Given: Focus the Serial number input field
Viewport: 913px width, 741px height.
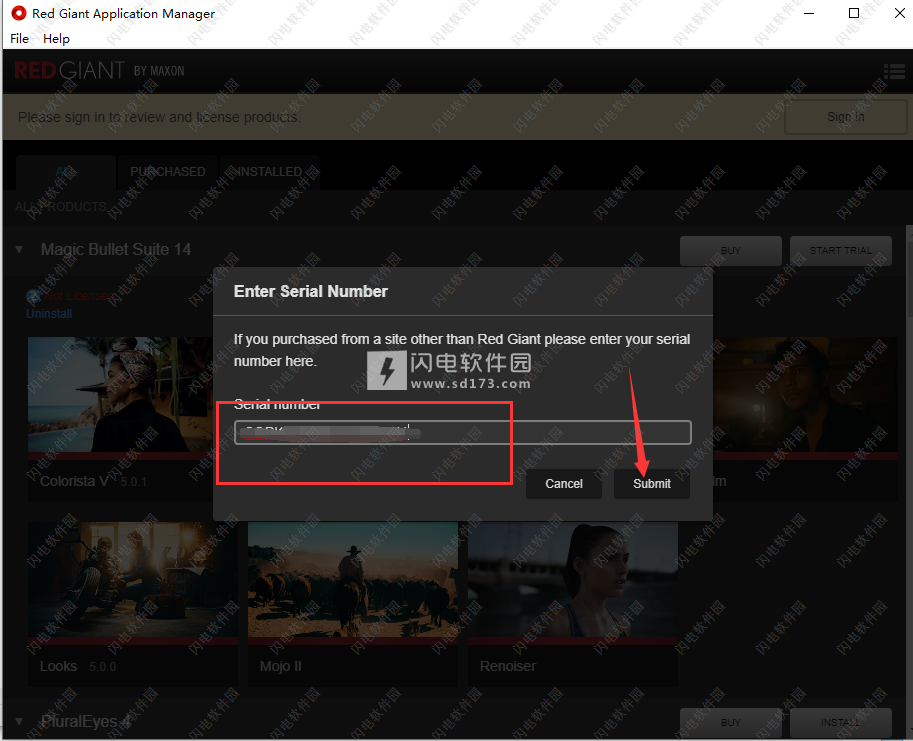Looking at the screenshot, I should pyautogui.click(x=463, y=432).
